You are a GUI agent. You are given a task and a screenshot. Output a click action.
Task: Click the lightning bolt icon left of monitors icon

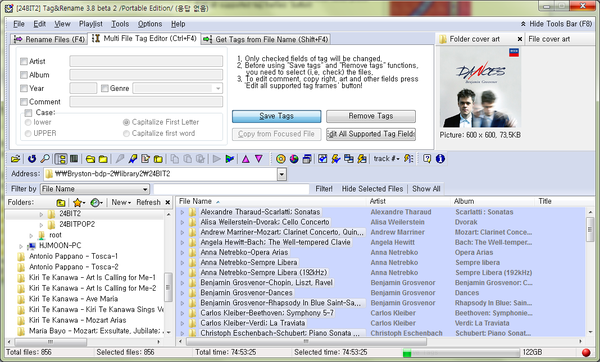pyautogui.click(x=336, y=159)
